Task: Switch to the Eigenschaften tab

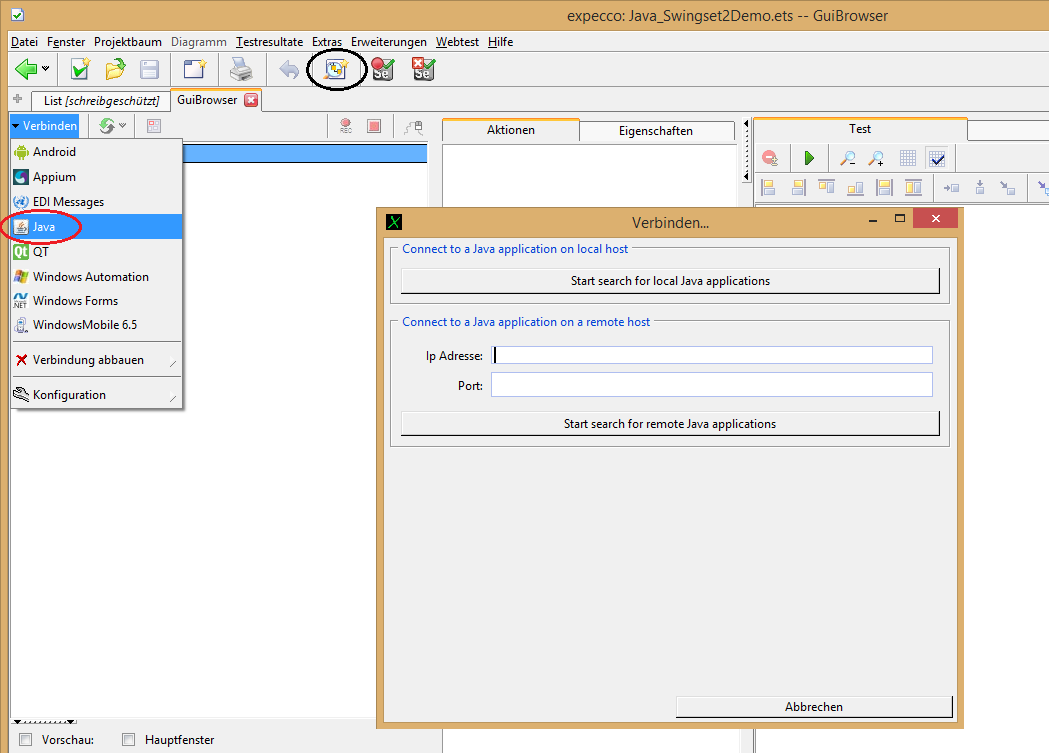Action: click(655, 131)
